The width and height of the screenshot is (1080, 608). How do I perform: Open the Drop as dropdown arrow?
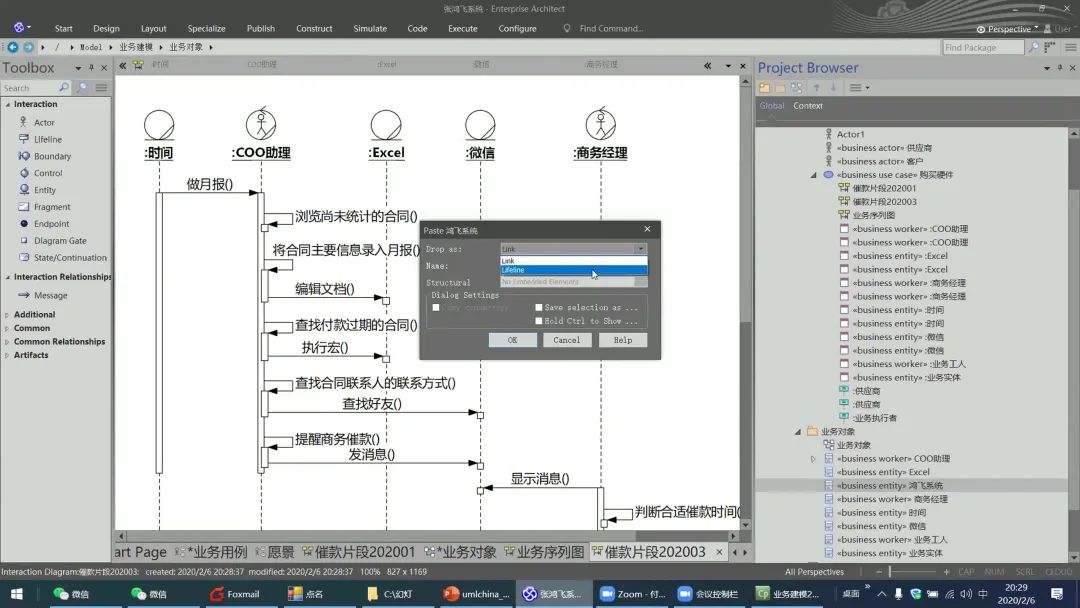(x=641, y=249)
